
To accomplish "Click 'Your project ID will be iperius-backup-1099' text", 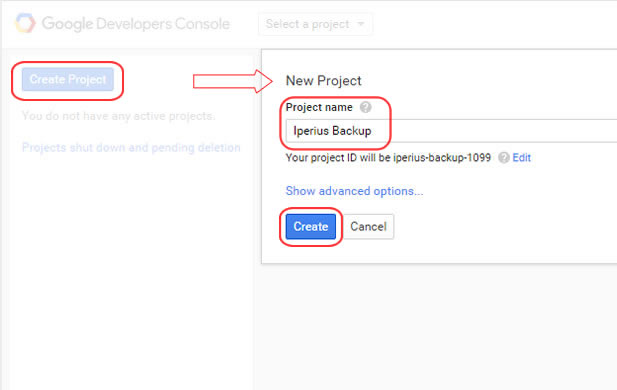I will 388,158.
